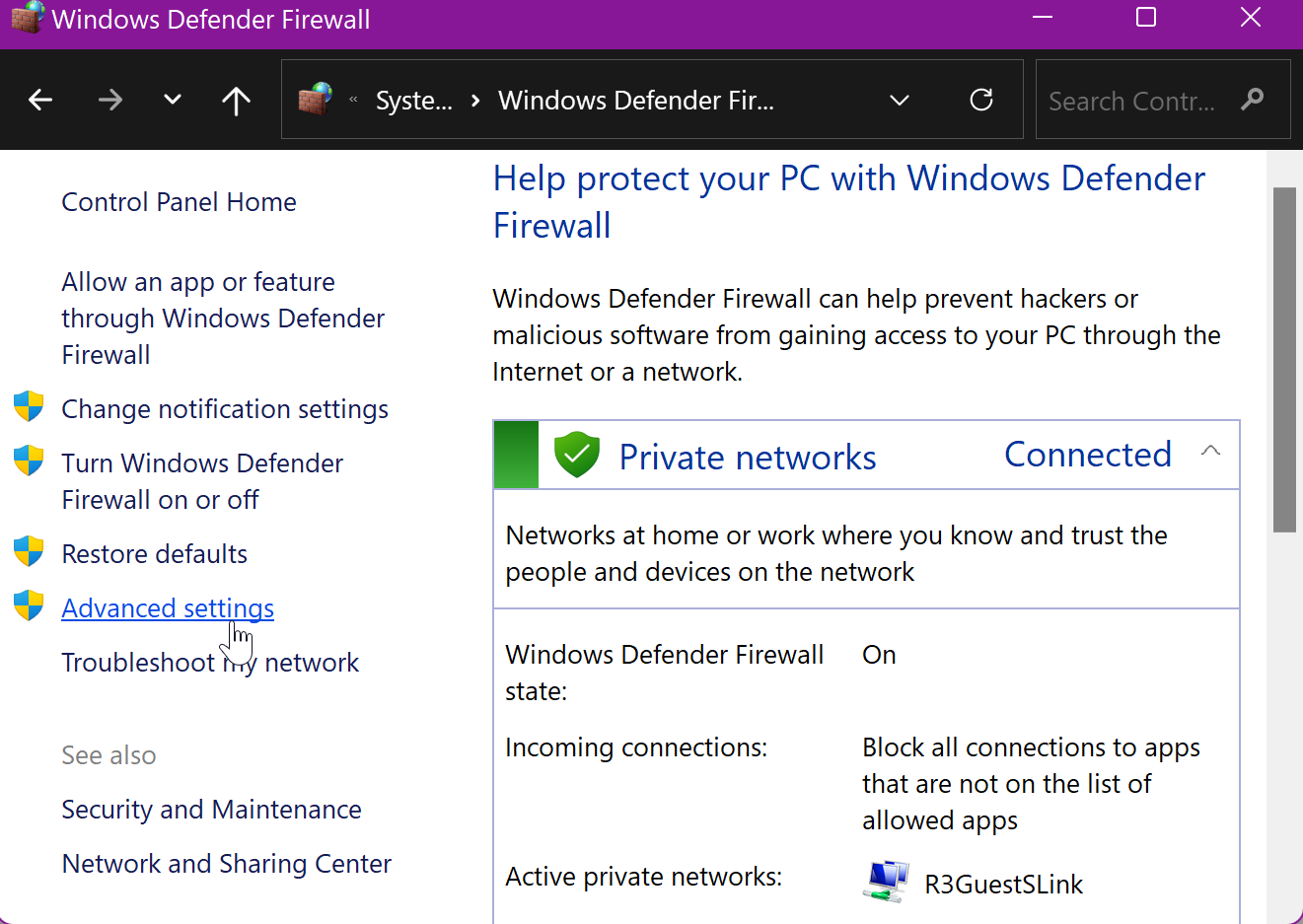Open Network and Sharing Center
Viewport: 1303px width, 924px height.
(227, 864)
